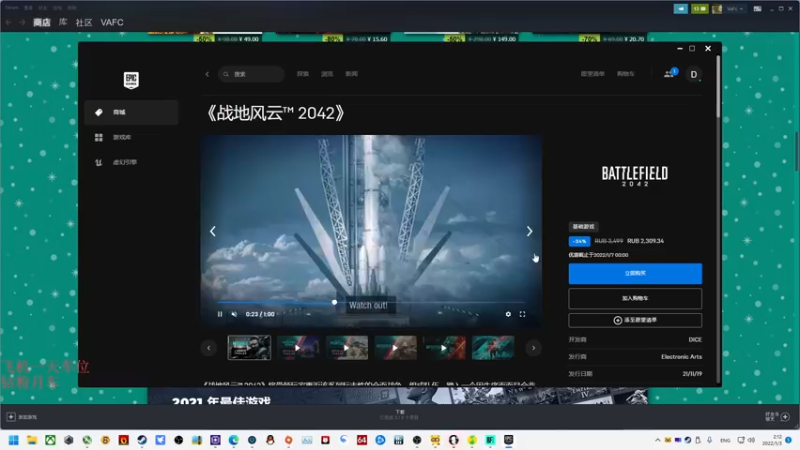Click the Battlefield 2042 logo image
This screenshot has height=450, width=800.
[x=635, y=176]
